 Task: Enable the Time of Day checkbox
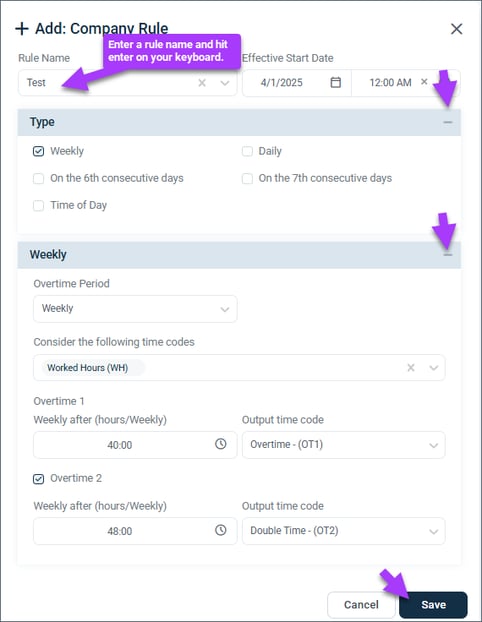pyautogui.click(x=38, y=205)
